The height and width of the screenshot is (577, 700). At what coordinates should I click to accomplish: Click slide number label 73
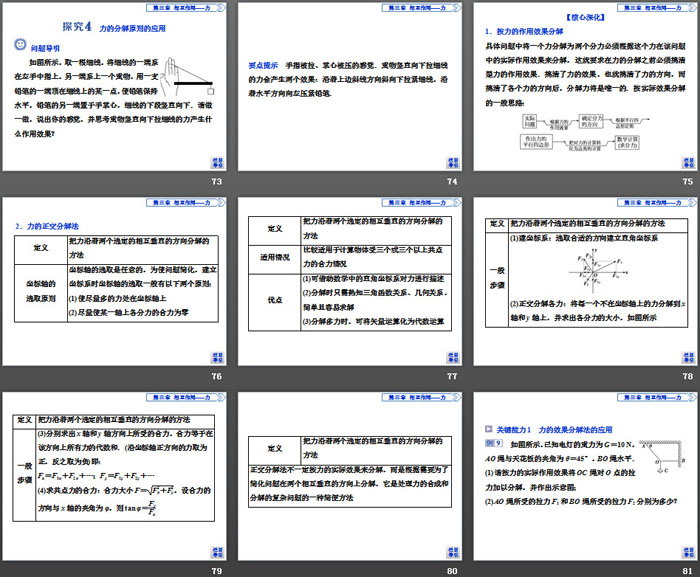point(217,181)
